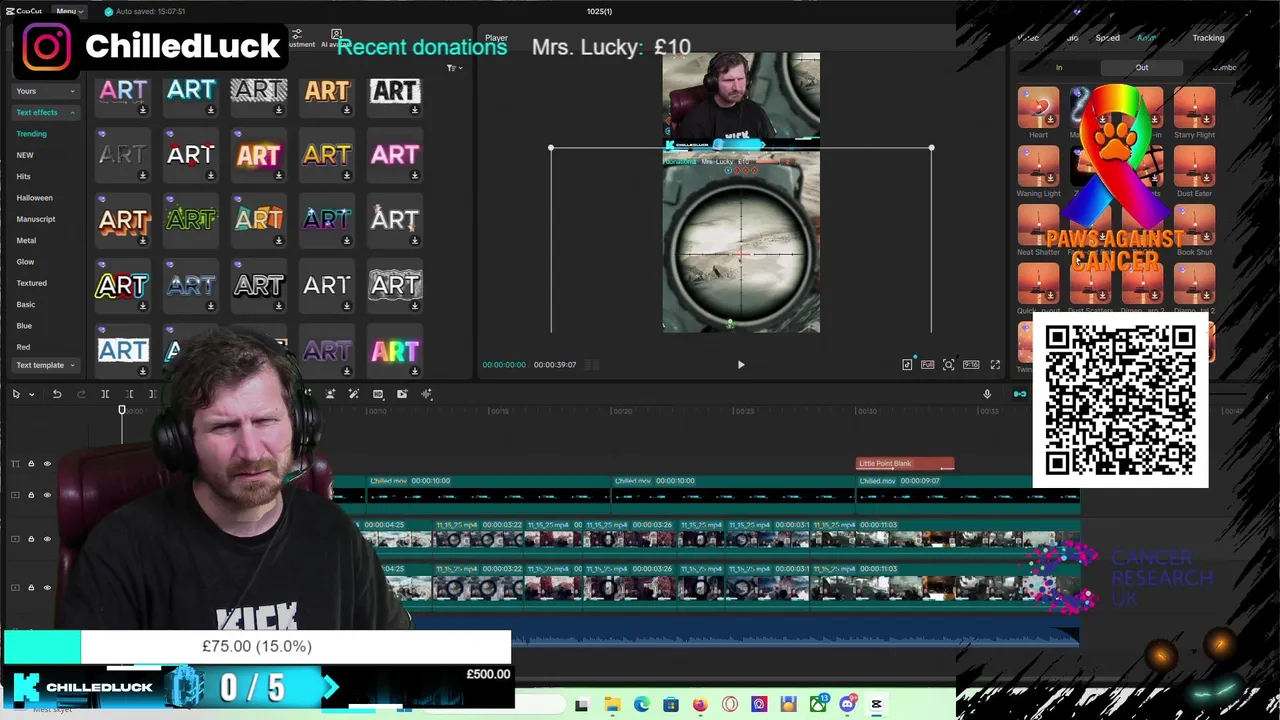1280x720 pixels.
Task: Undo the last edit
Action: [x=57, y=394]
